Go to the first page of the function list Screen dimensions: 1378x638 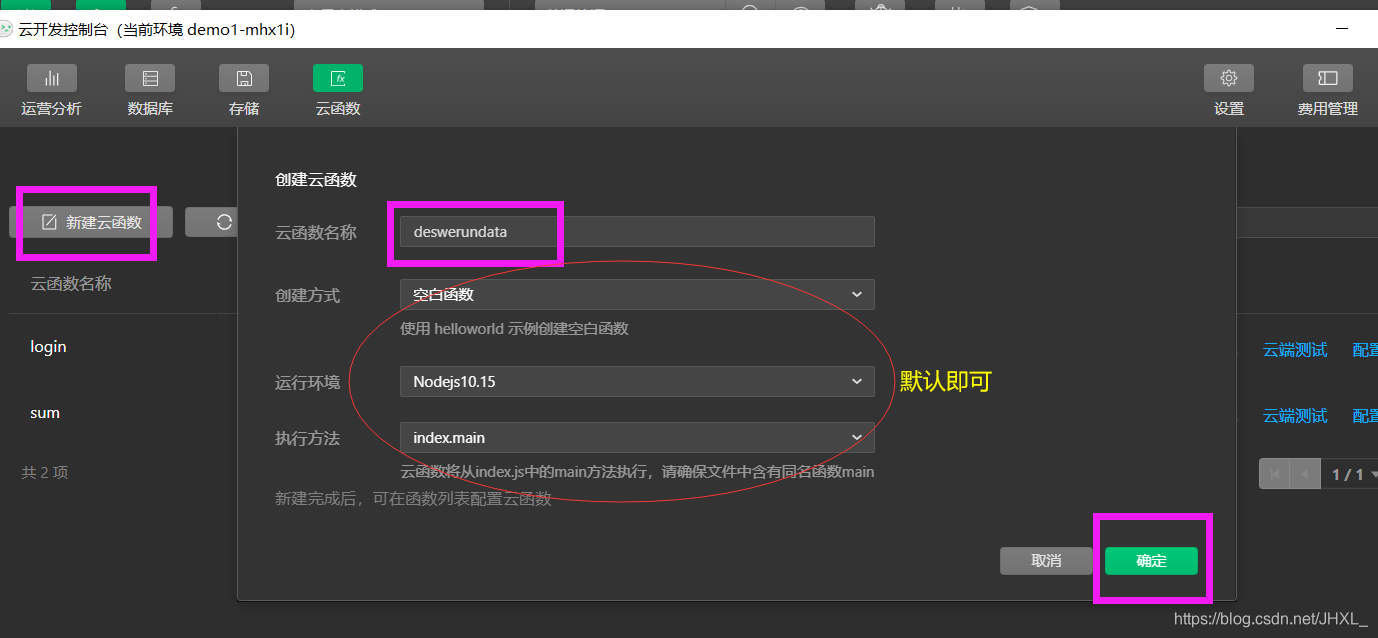point(1274,474)
